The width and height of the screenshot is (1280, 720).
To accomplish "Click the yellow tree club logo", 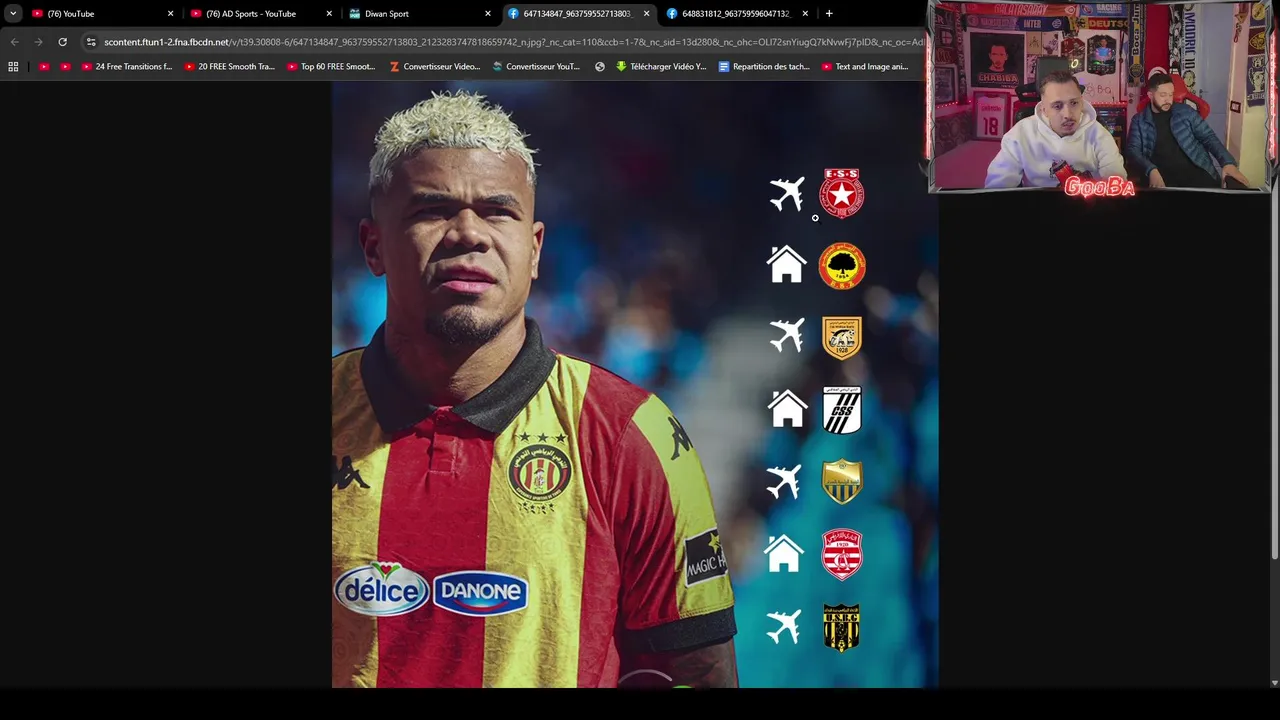I will point(842,266).
